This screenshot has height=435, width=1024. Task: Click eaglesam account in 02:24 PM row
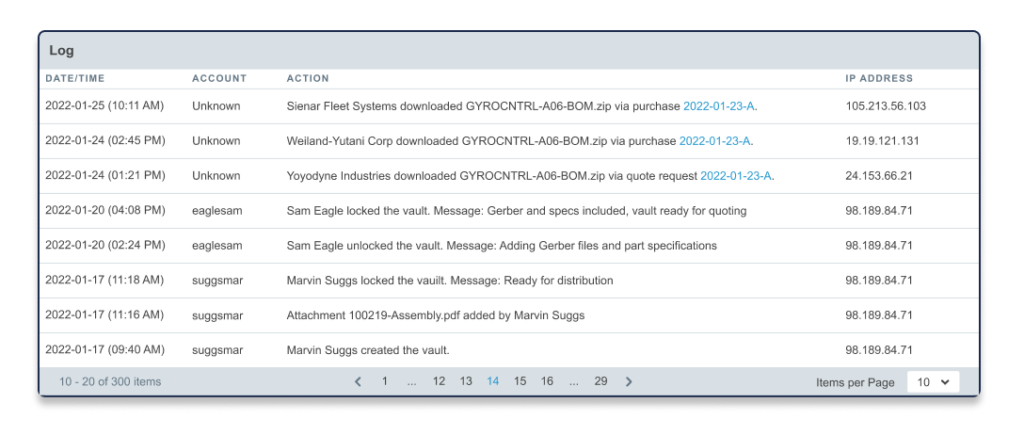[x=217, y=246]
